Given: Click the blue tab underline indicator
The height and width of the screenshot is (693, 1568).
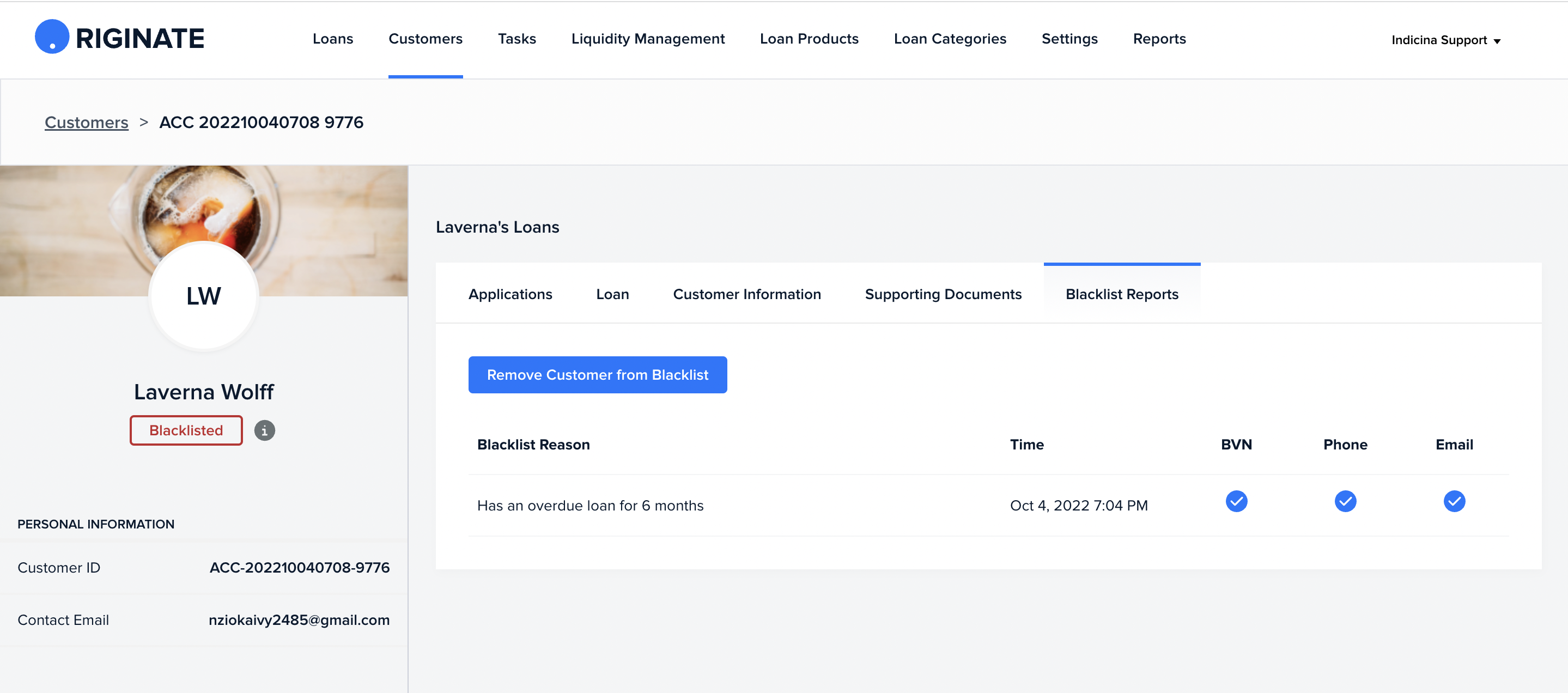Looking at the screenshot, I should 1122,264.
